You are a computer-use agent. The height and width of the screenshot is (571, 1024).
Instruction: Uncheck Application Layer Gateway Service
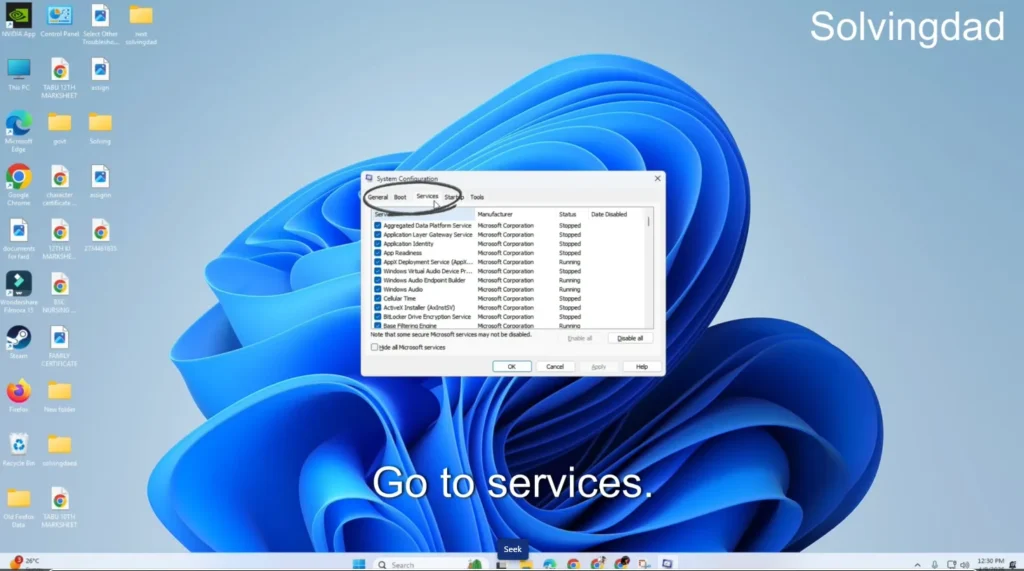click(377, 235)
